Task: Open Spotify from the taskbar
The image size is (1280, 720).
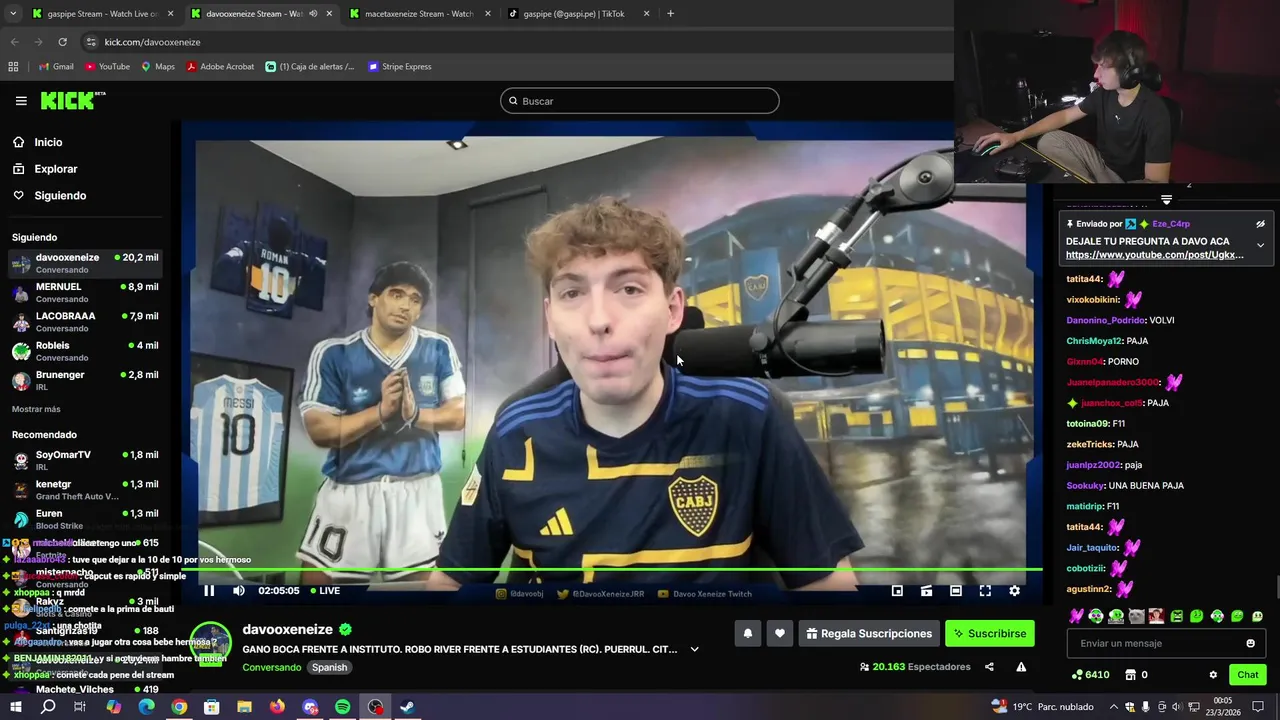Action: pos(343,707)
